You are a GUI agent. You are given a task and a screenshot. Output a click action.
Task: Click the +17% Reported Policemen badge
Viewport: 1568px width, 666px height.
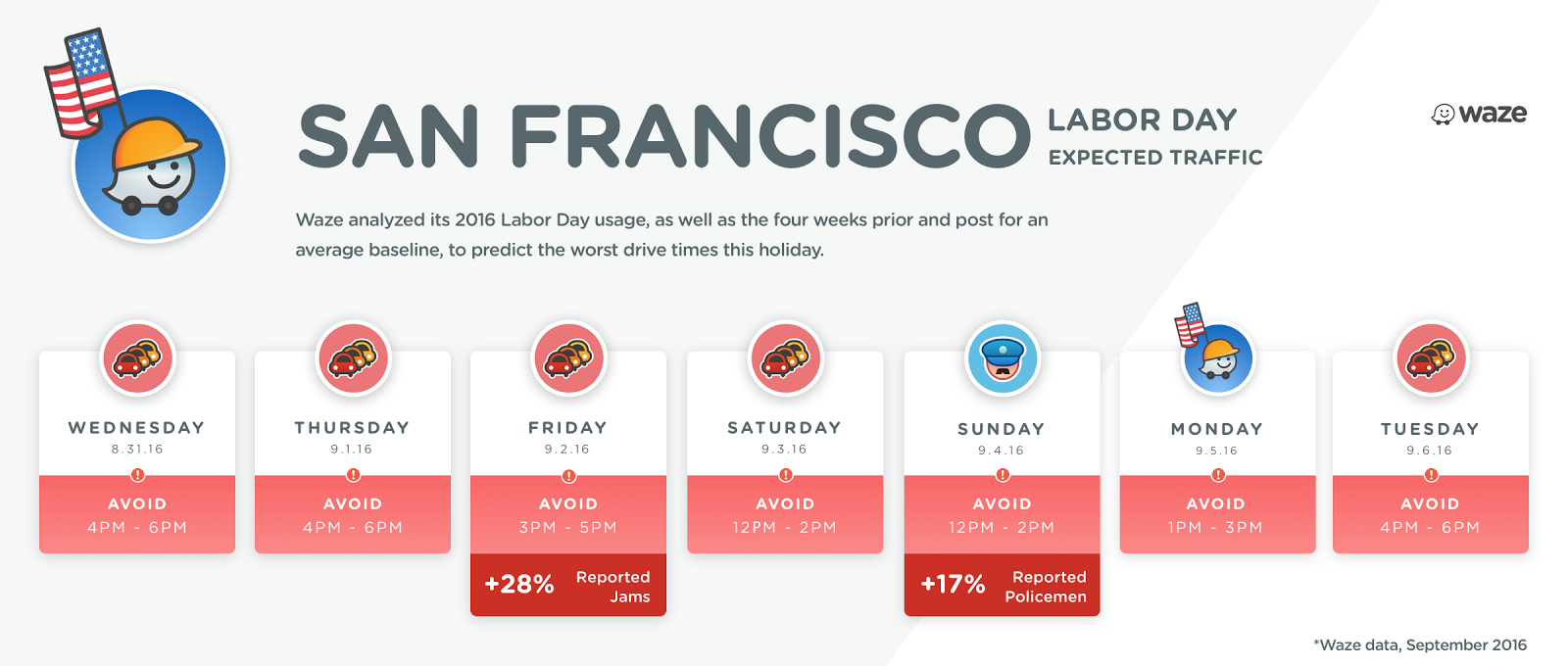(x=1003, y=586)
